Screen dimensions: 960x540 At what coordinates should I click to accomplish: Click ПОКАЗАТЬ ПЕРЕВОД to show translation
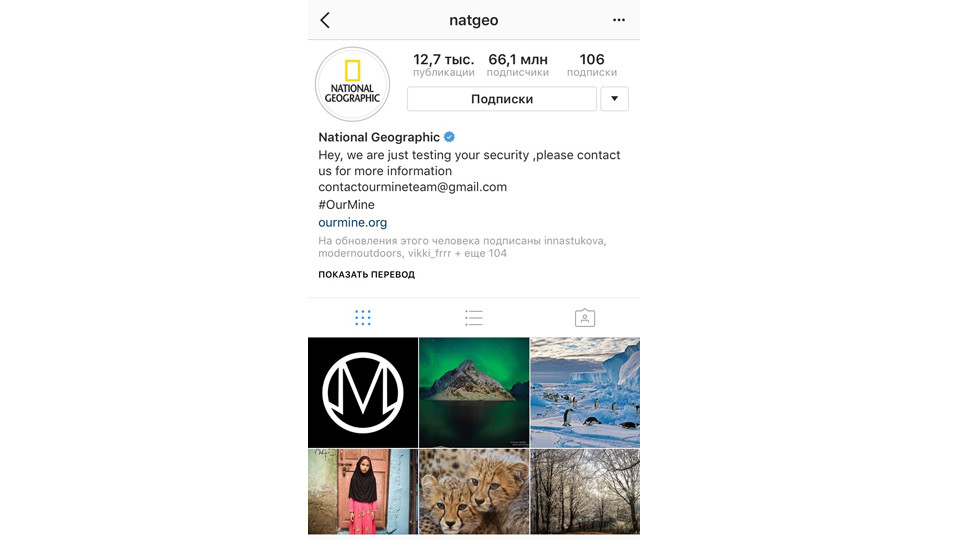point(366,274)
